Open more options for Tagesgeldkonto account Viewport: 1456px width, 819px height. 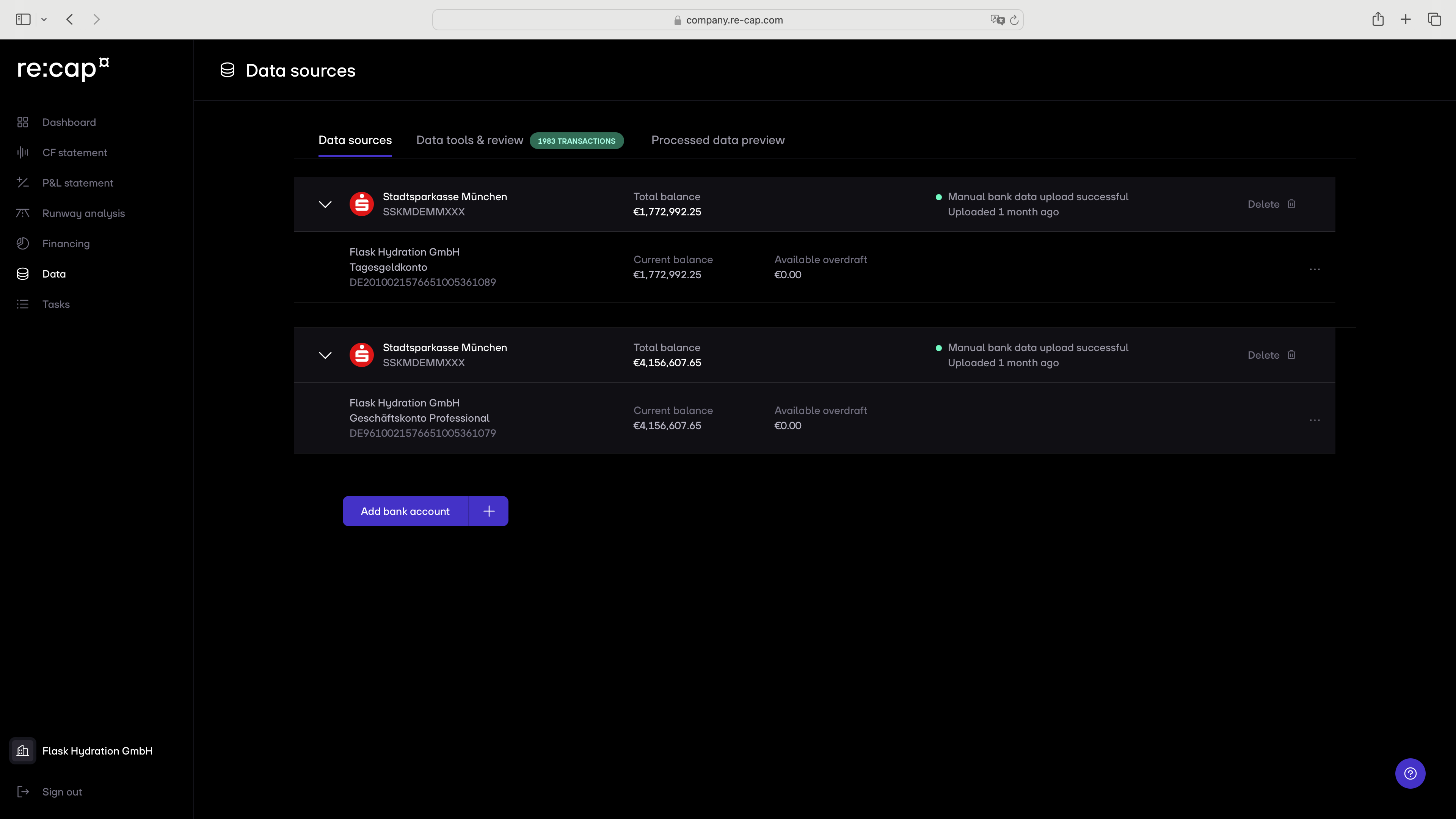1315,269
